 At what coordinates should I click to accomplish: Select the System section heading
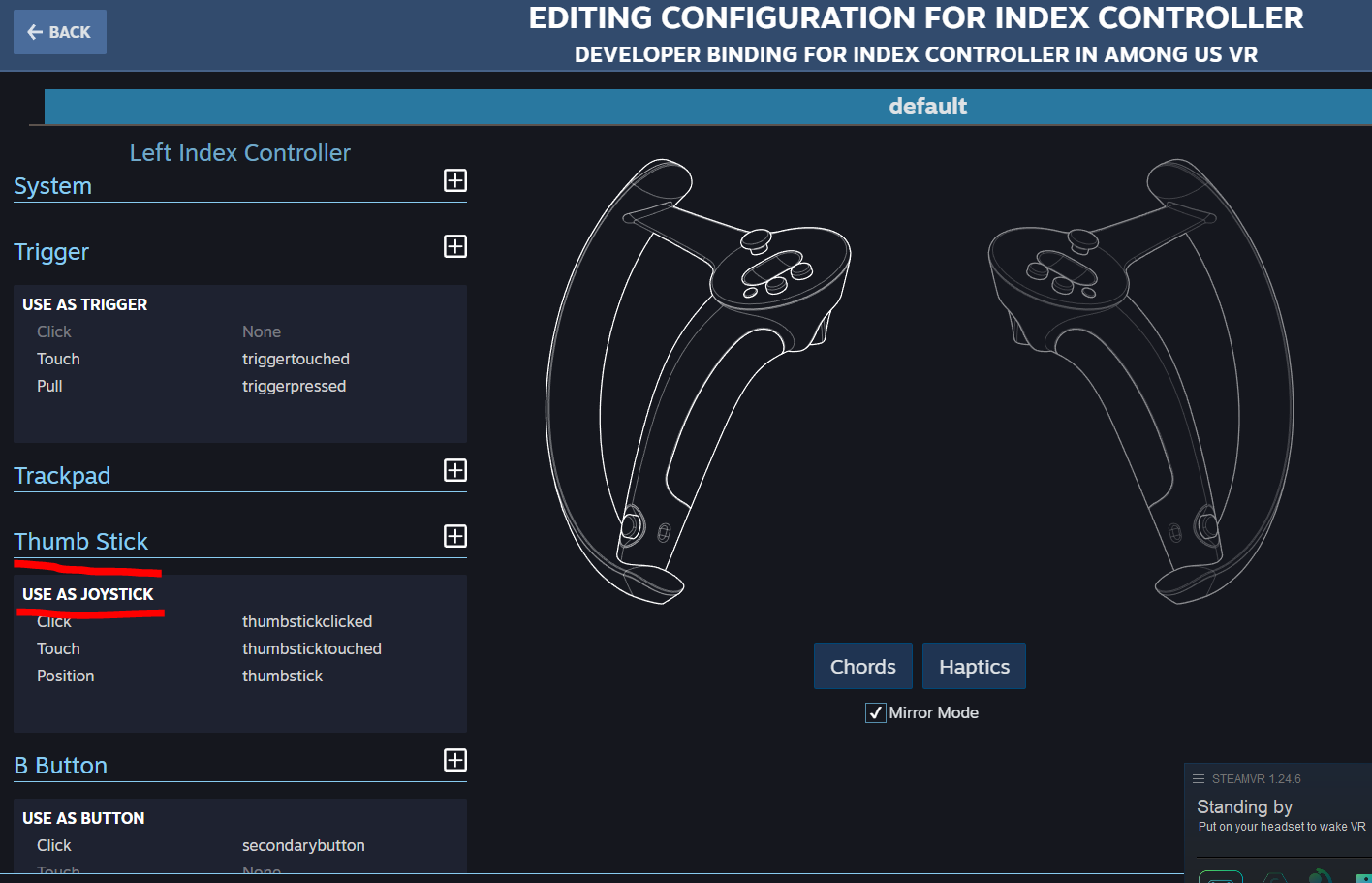pyautogui.click(x=53, y=186)
